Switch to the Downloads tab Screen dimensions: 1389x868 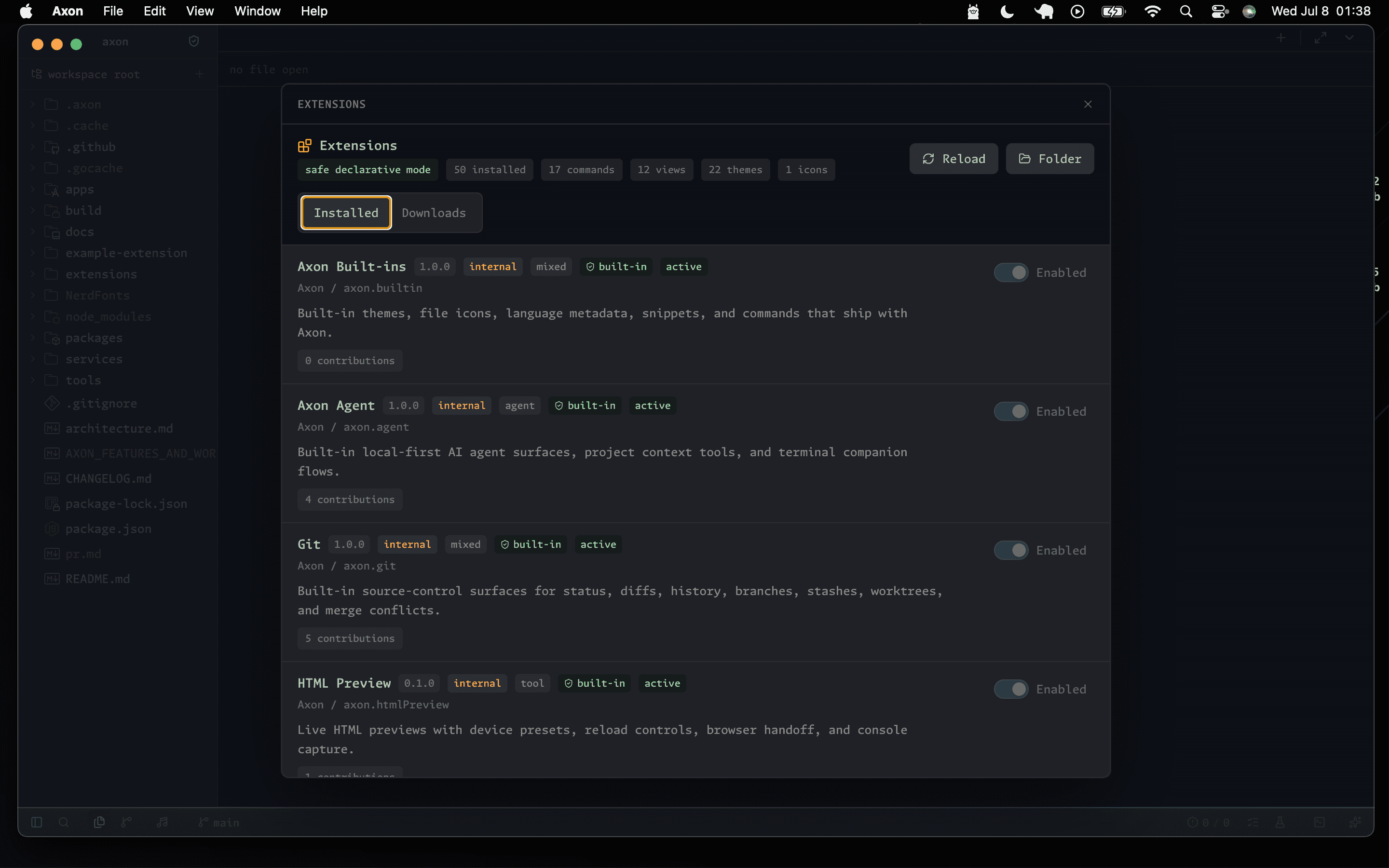tap(434, 213)
